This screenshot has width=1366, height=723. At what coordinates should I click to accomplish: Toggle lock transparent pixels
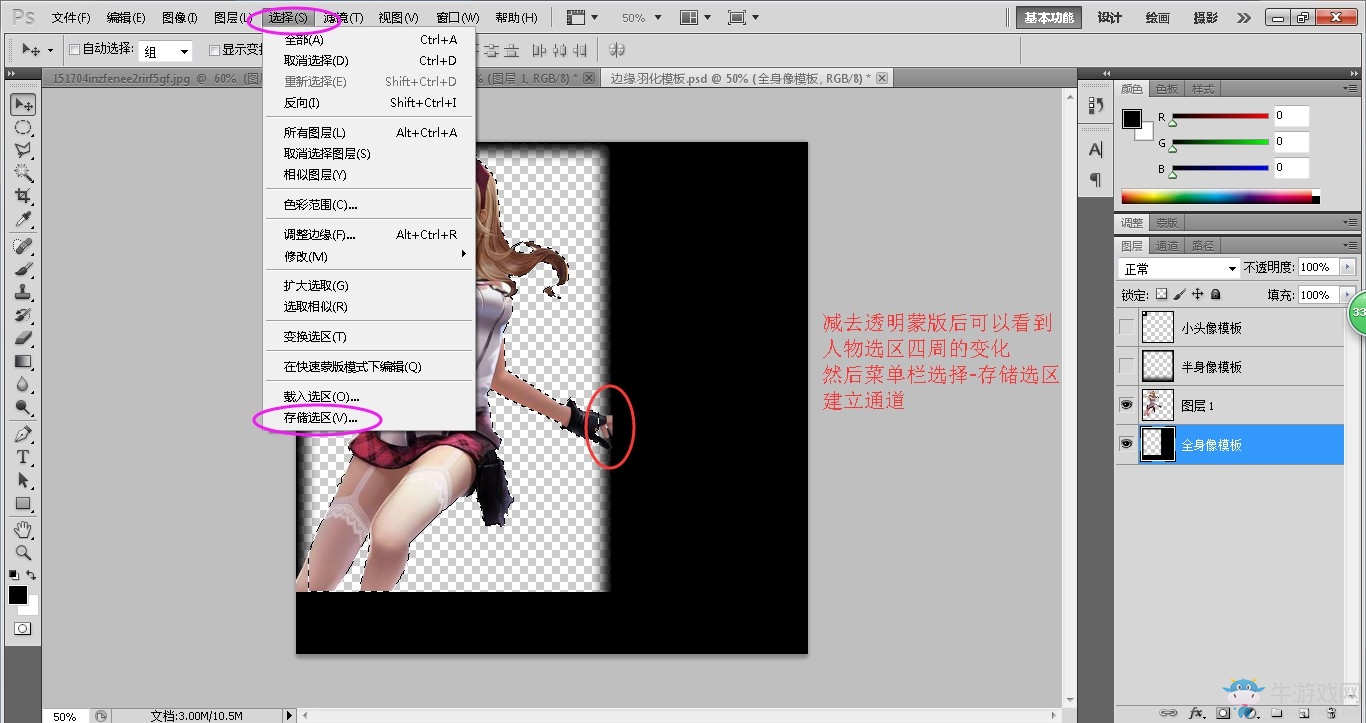[x=1161, y=295]
